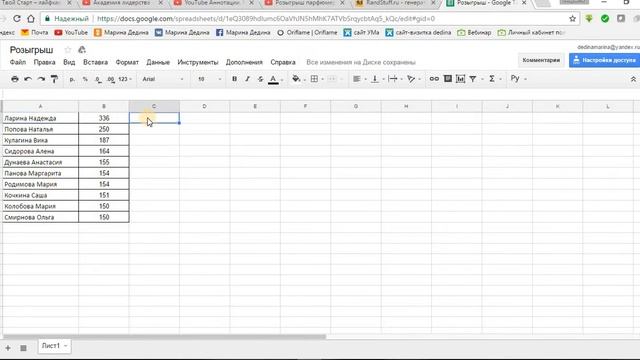The width and height of the screenshot is (640, 360).
Task: Open the move-to-folder icon beside title
Action: coord(82,50)
